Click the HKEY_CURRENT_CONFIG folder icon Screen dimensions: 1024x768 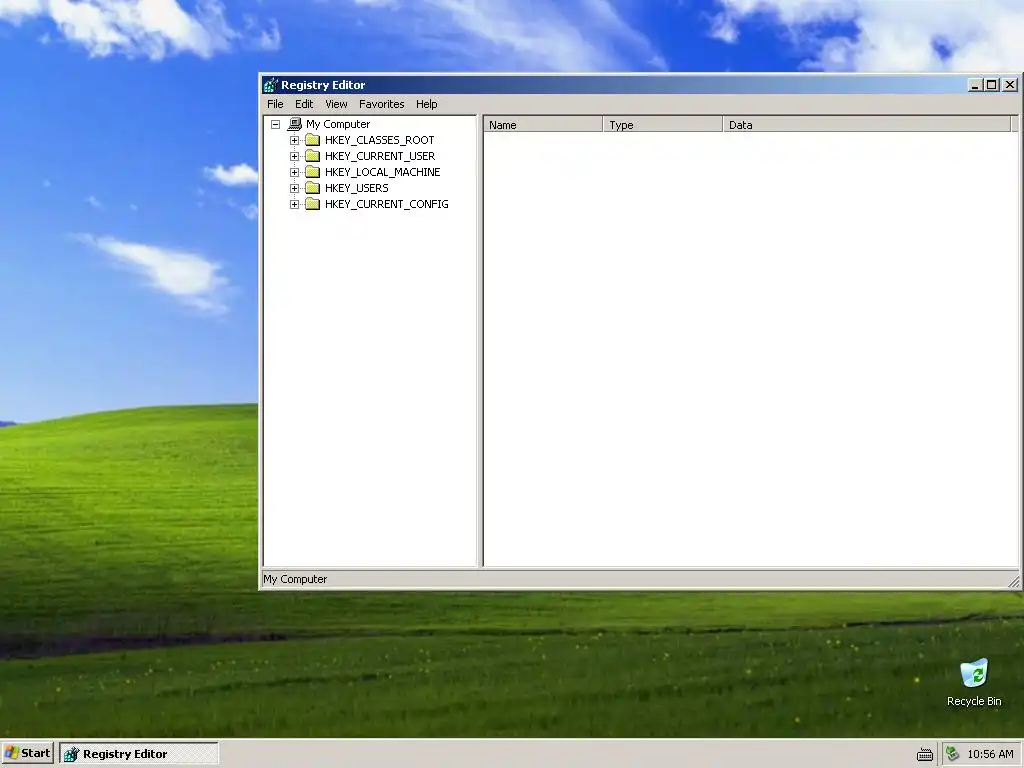click(313, 204)
